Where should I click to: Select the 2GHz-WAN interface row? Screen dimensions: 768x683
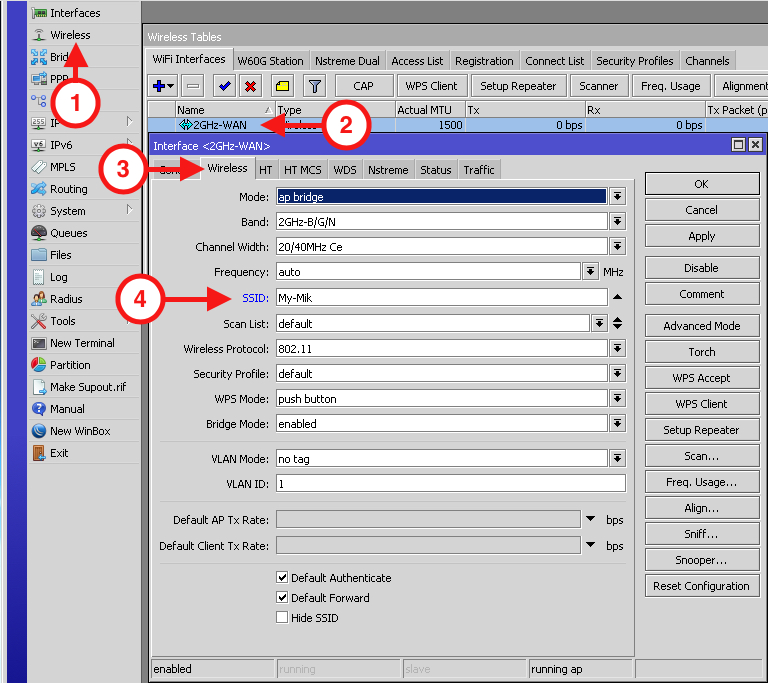pyautogui.click(x=457, y=125)
